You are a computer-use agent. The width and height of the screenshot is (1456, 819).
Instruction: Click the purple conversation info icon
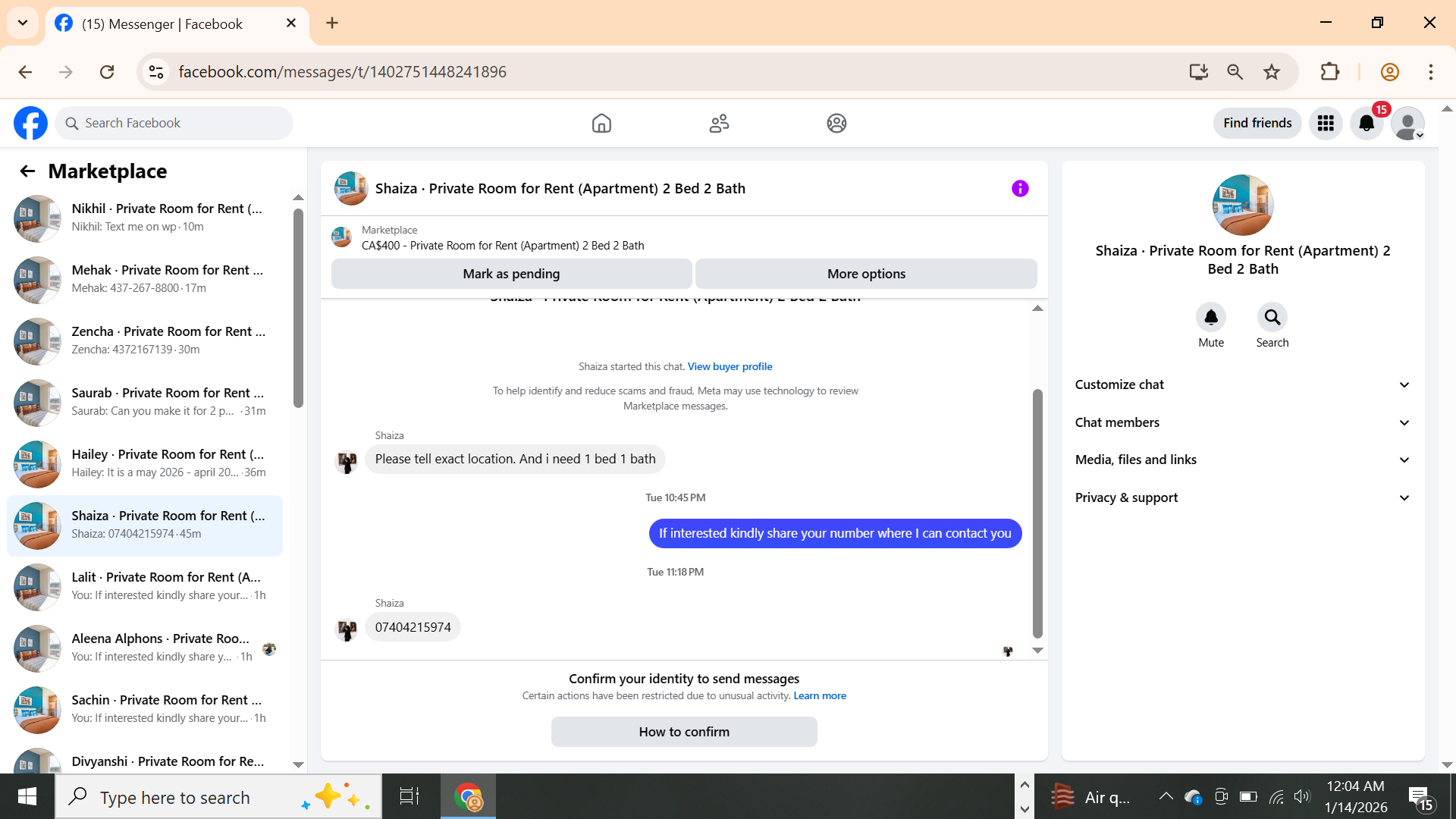tap(1020, 188)
